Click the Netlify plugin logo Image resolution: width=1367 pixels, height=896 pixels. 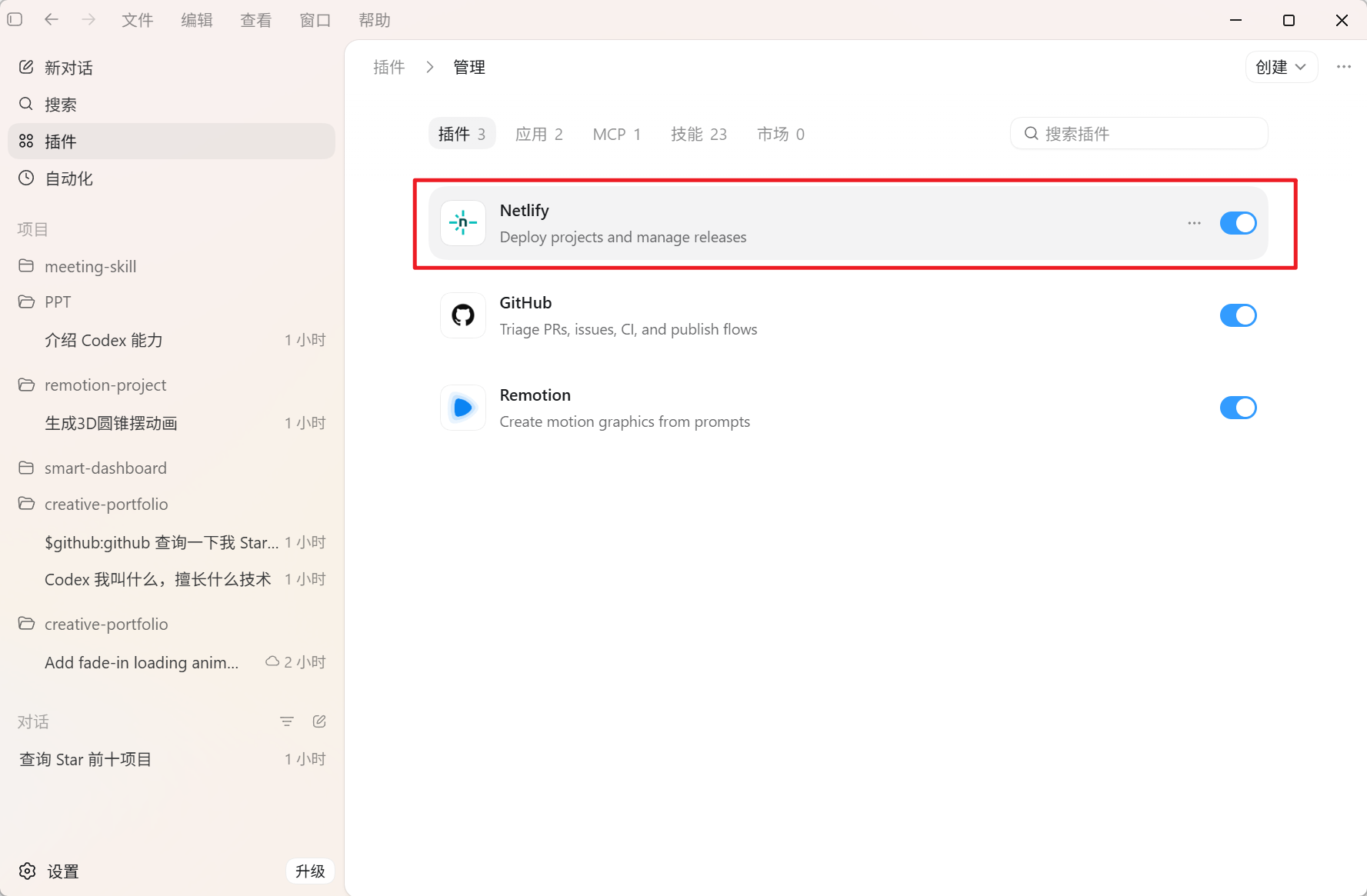[x=463, y=223]
